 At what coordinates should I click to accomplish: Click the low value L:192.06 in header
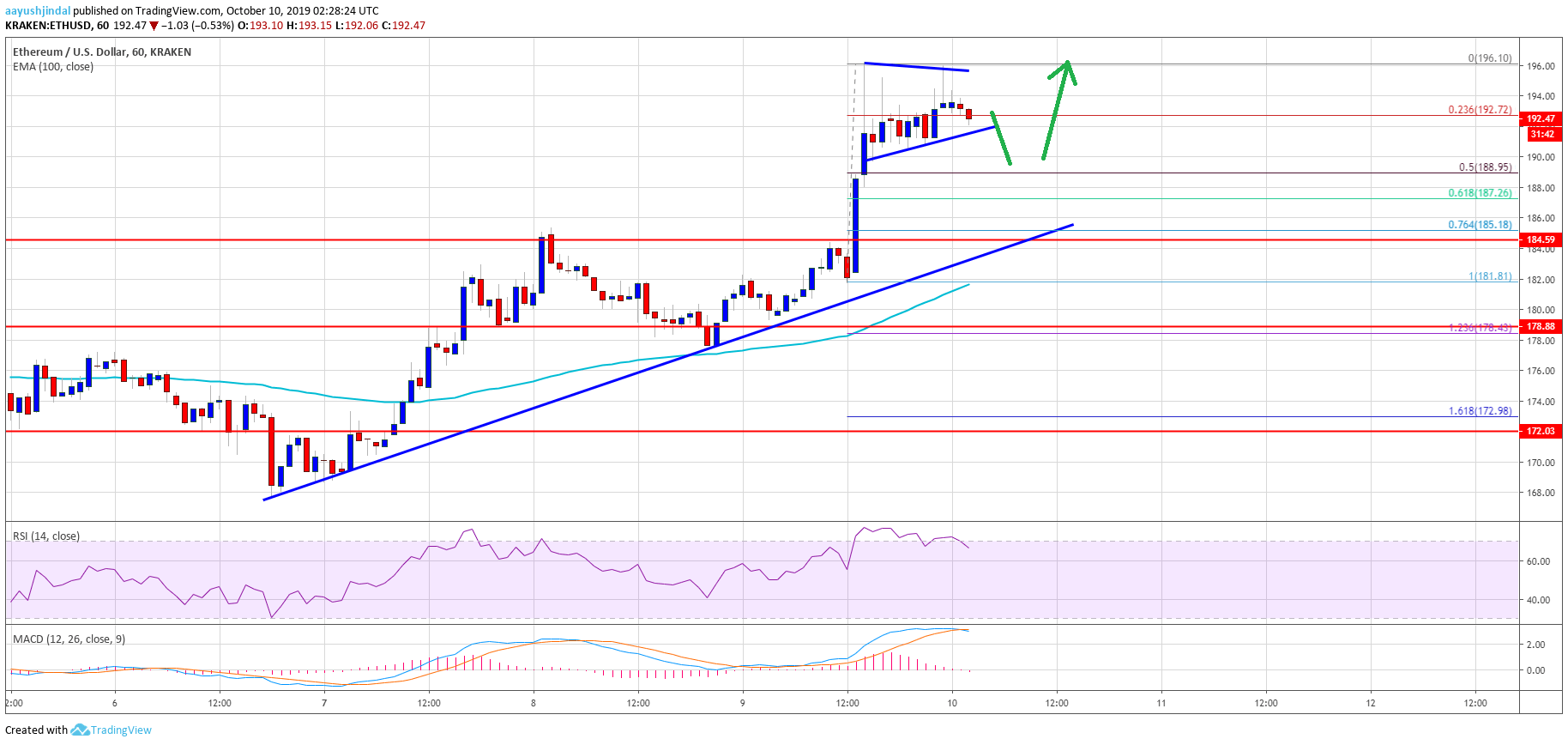[x=356, y=26]
